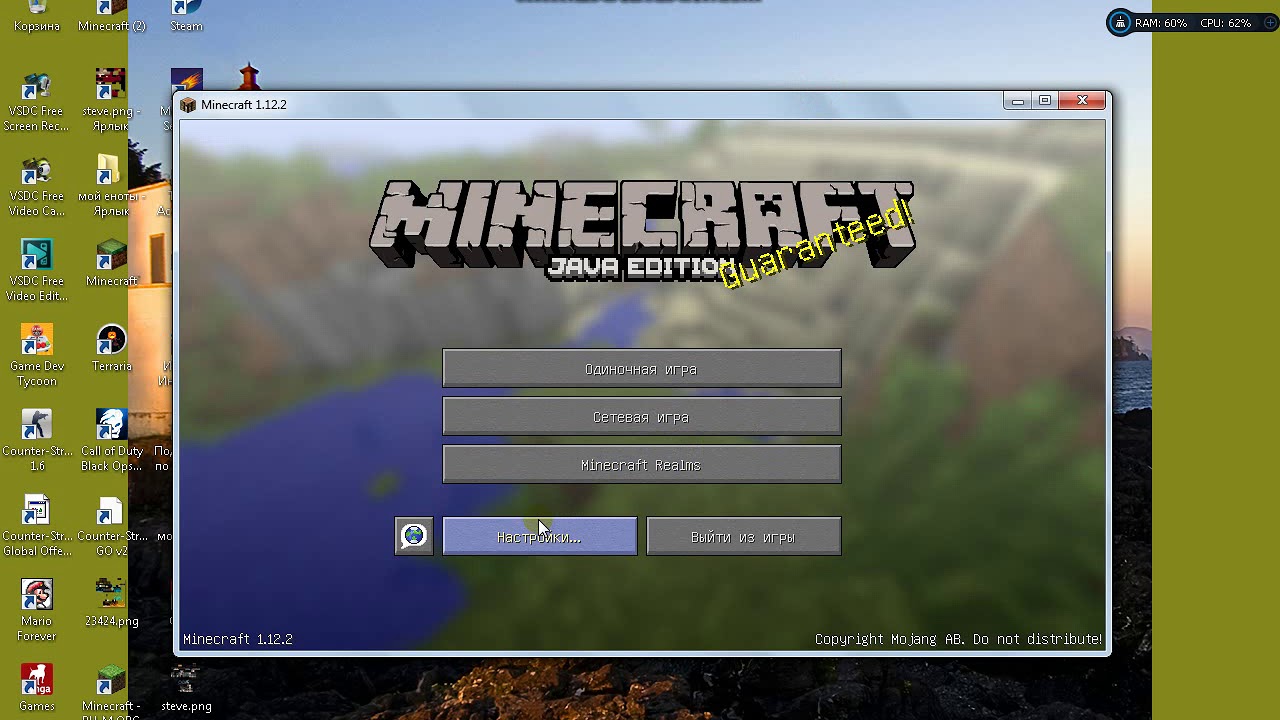Select Games desktop icon
Viewport: 1280px width, 720px height.
click(x=37, y=688)
